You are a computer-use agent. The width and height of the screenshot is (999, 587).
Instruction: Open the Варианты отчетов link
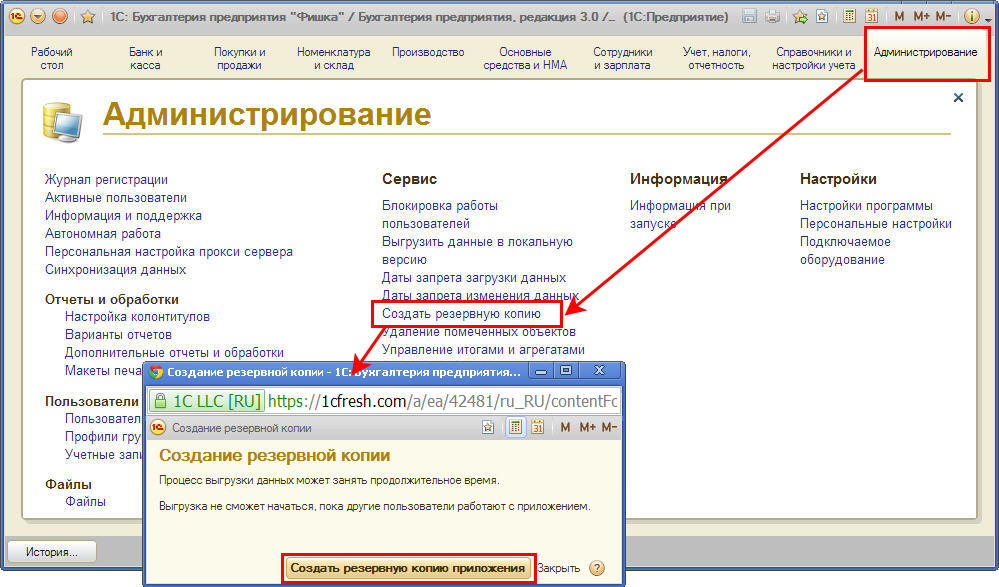point(118,334)
